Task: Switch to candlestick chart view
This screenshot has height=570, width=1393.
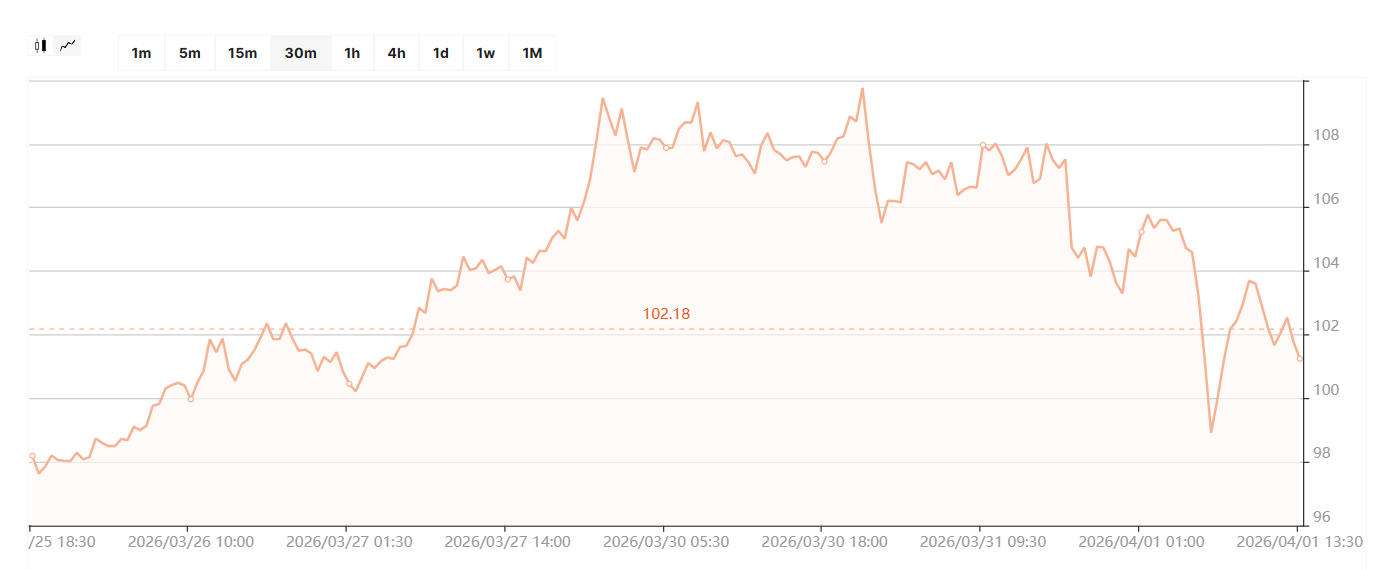Action: (x=40, y=45)
